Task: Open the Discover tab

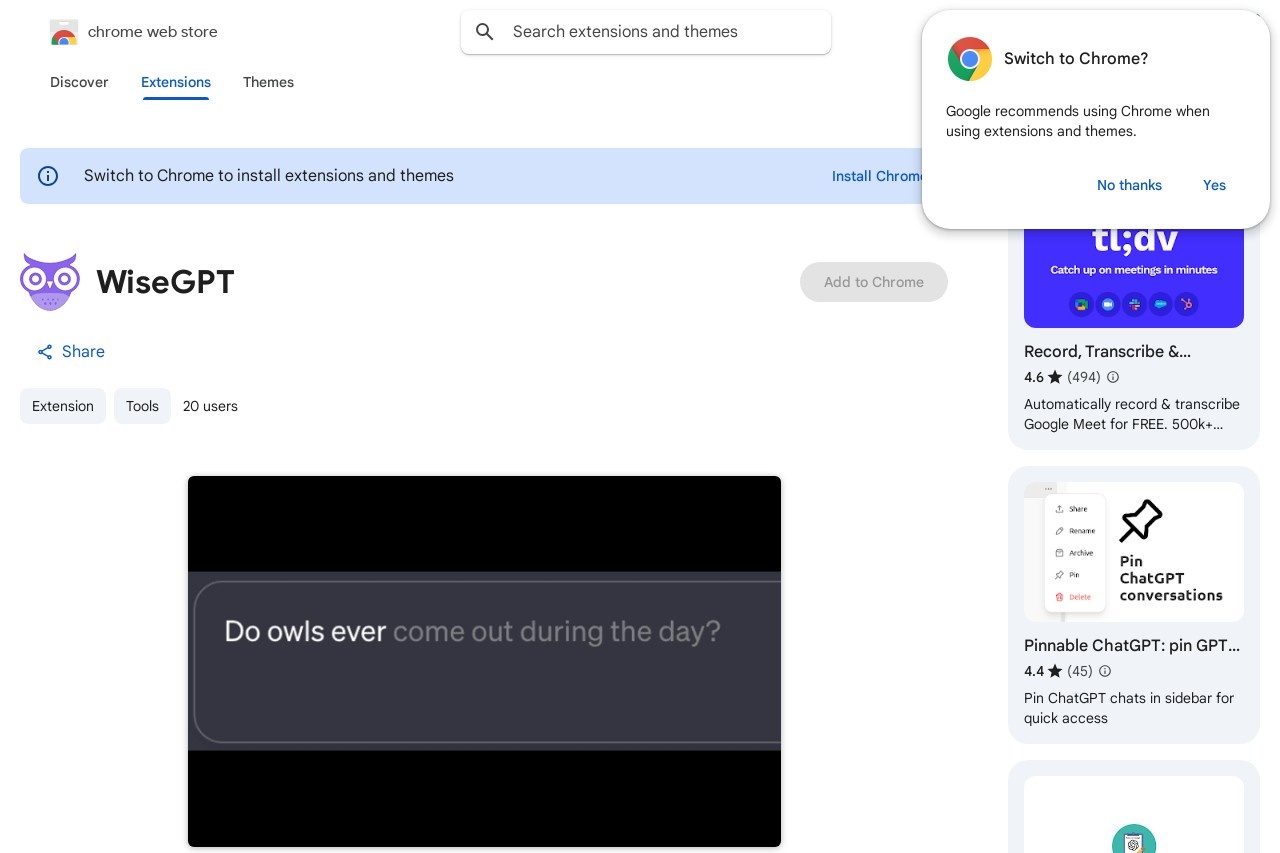Action: pyautogui.click(x=79, y=82)
